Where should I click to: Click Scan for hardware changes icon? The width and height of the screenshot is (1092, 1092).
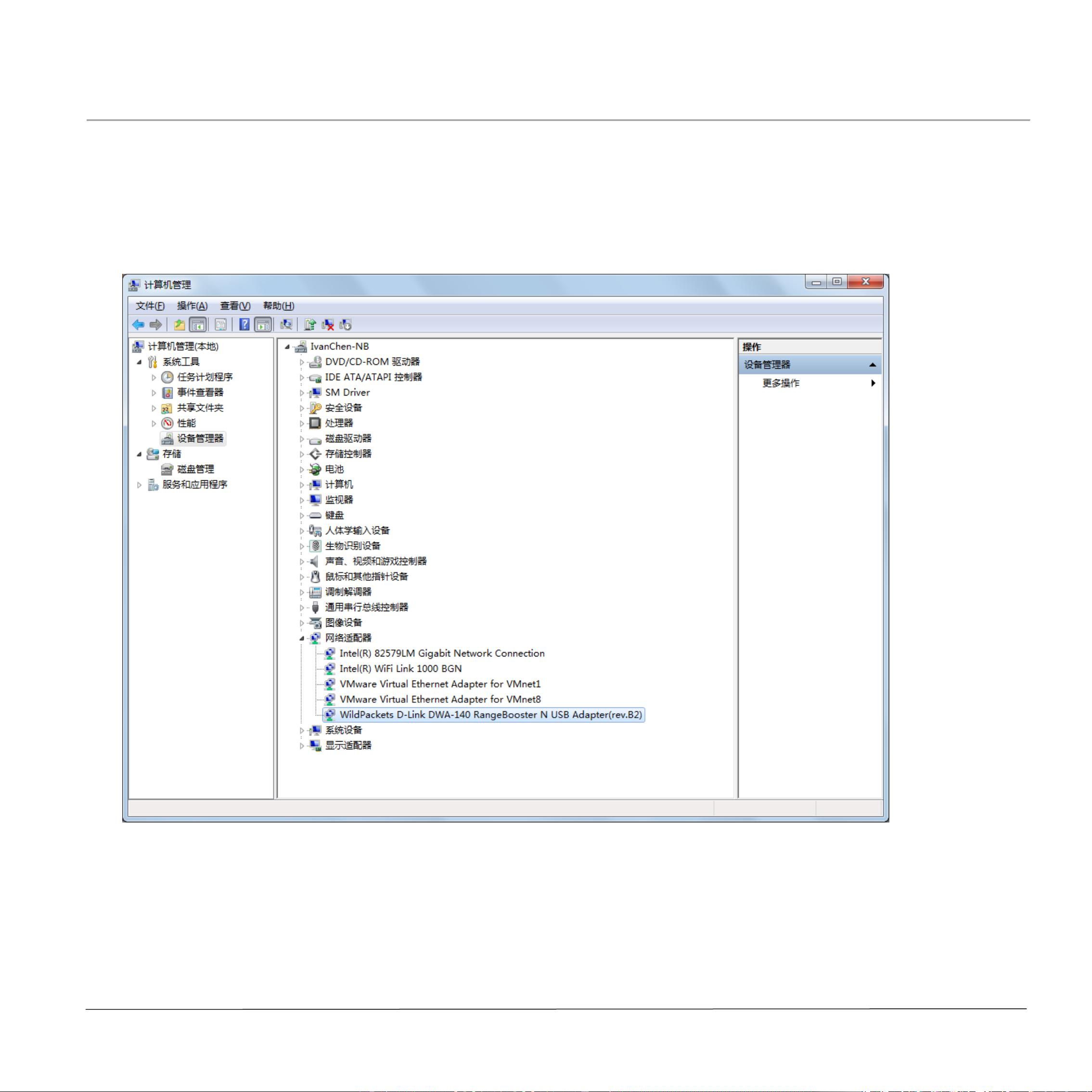pyautogui.click(x=286, y=325)
